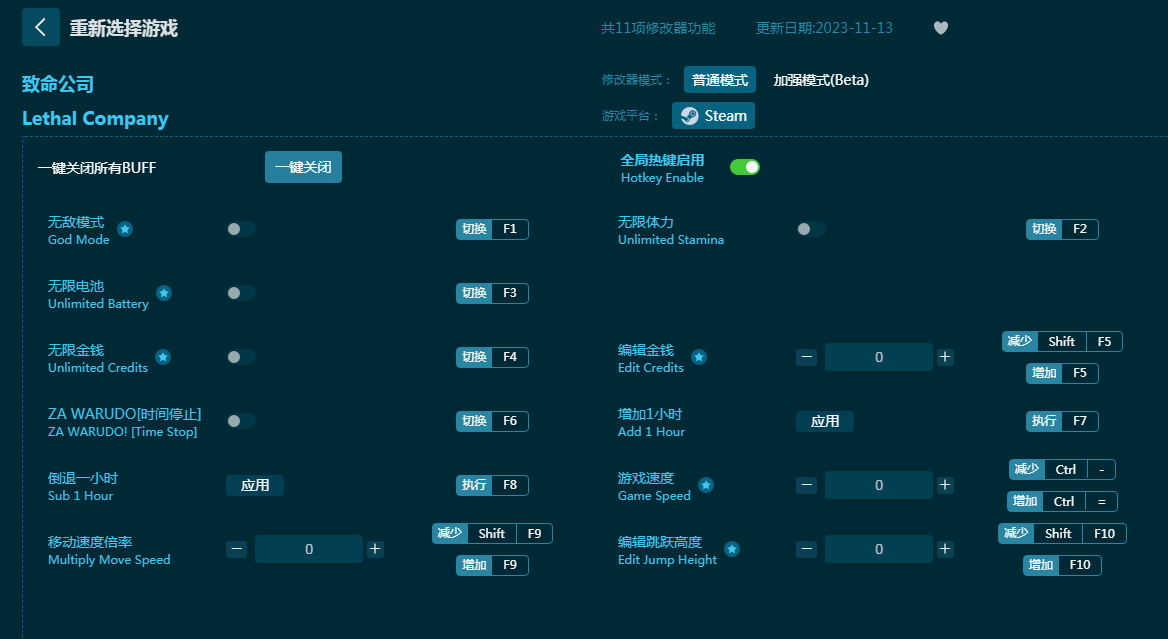Click the 执行 F7 hotkey for Add 1 Hour
1168x639 pixels.
[1062, 421]
